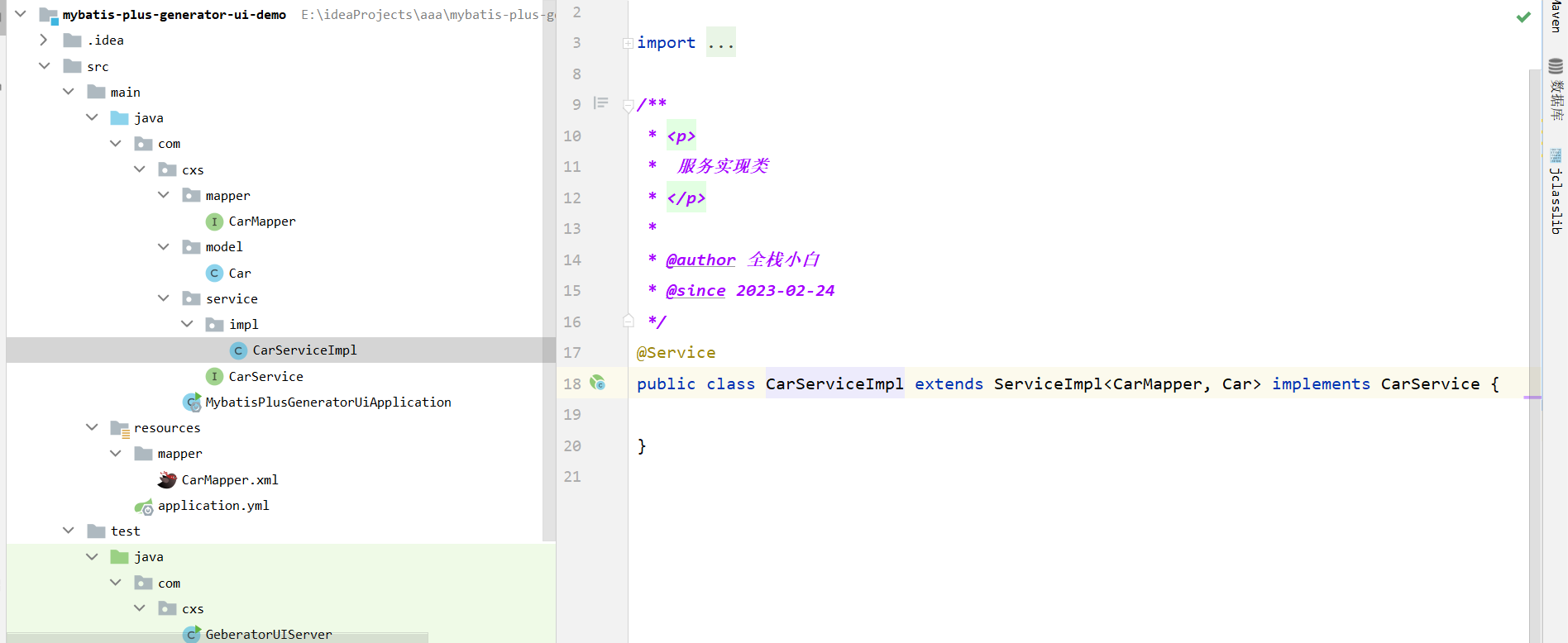
Task: Click the CarMapper.xml MyBatis bird icon
Action: [x=167, y=479]
